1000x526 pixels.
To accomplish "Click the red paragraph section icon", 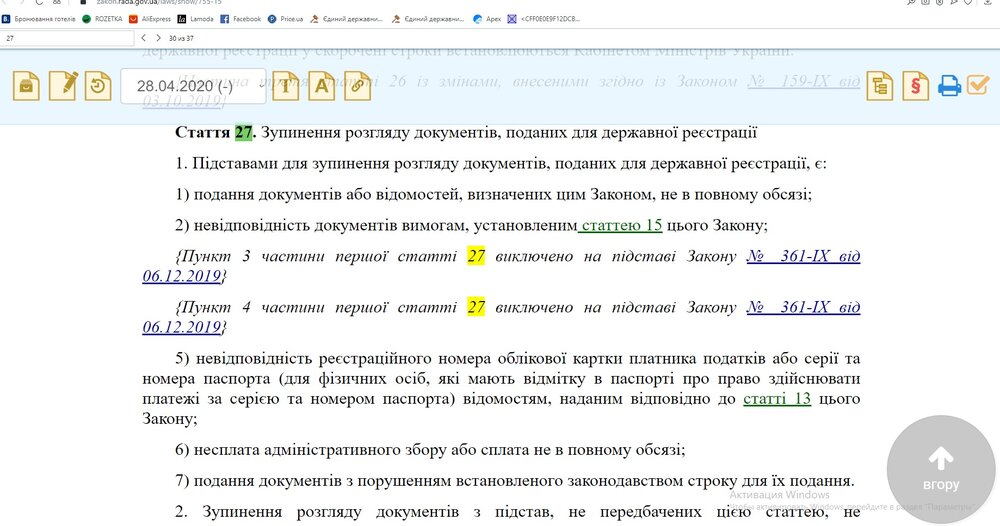I will [916, 85].
